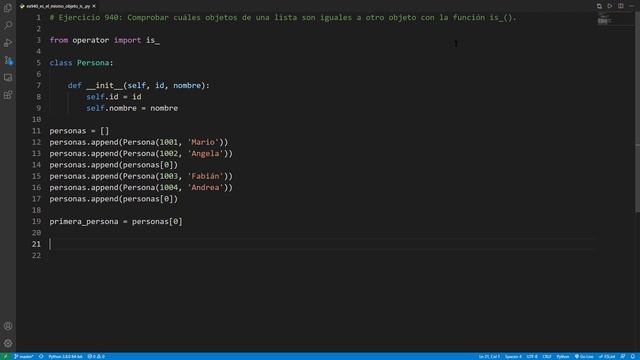Open the Manage gear icon
640x360 pixels.
coord(8,343)
